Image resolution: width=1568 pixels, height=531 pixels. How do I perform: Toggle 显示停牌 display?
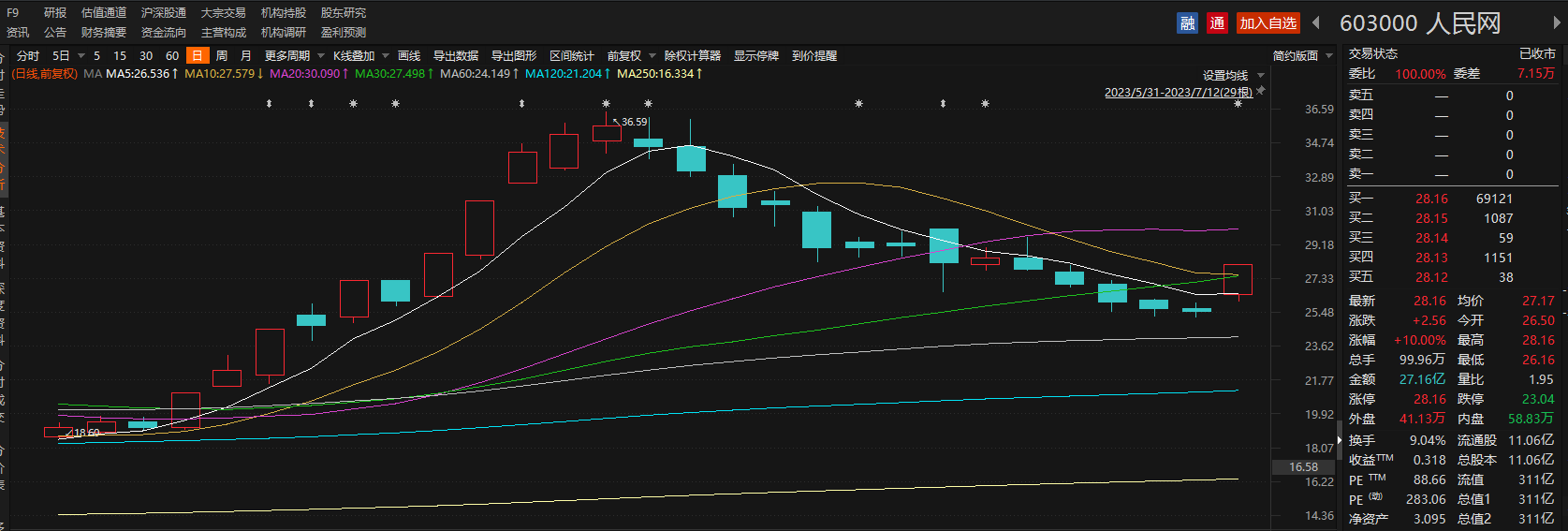756,56
